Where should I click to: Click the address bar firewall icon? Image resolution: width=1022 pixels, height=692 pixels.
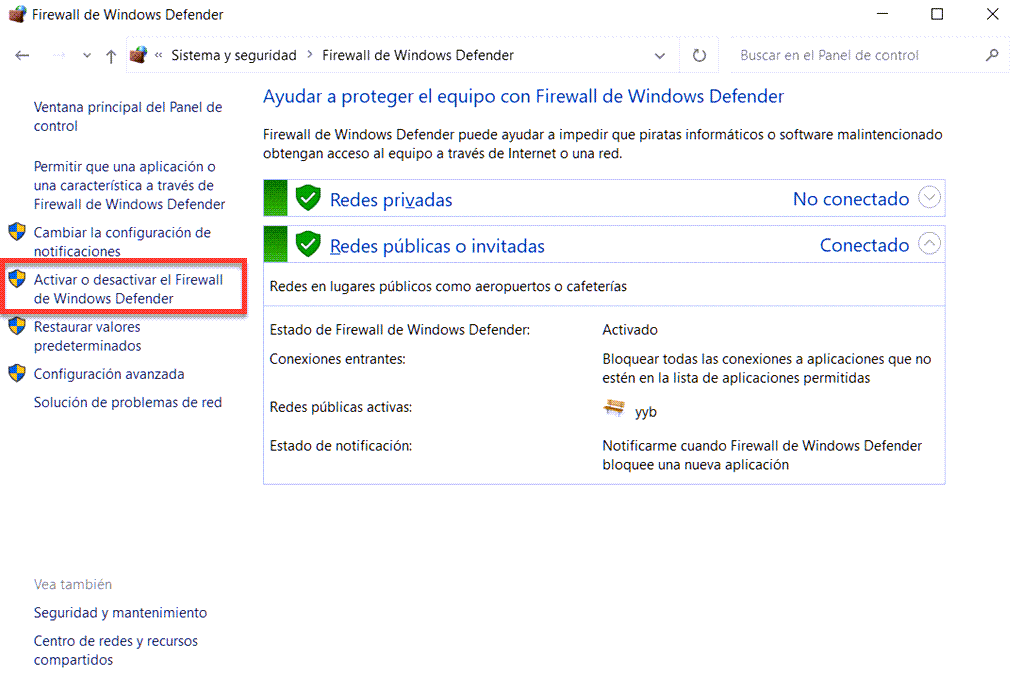click(138, 55)
